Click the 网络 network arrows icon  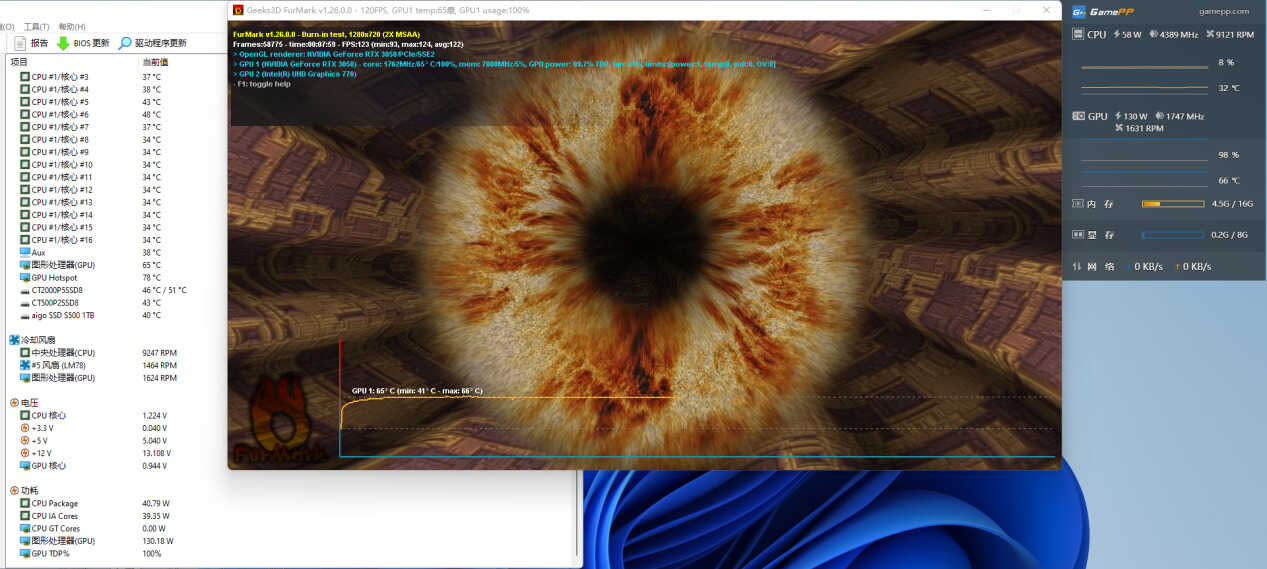(1077, 266)
